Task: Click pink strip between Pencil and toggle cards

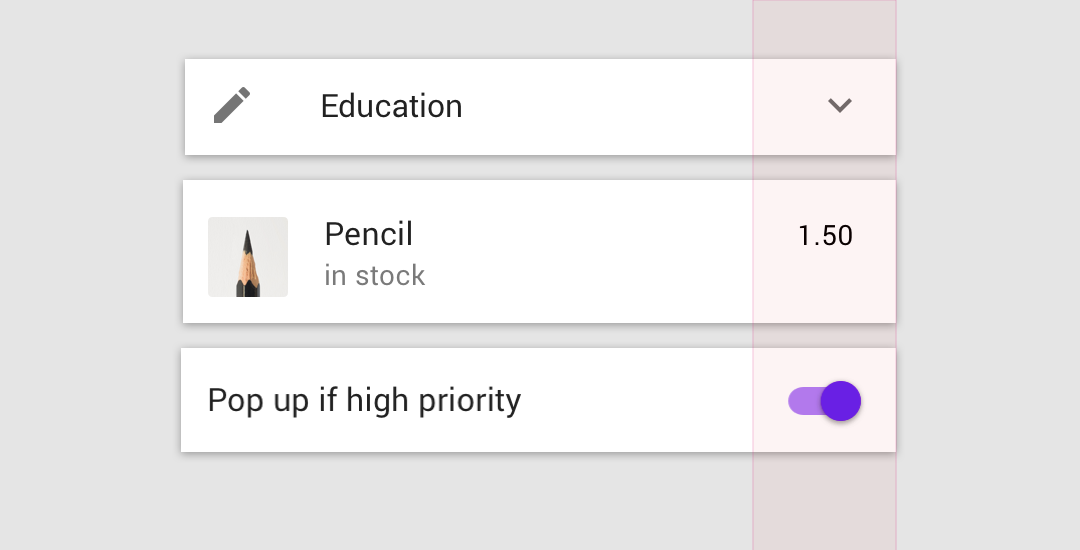Action: 824,335
